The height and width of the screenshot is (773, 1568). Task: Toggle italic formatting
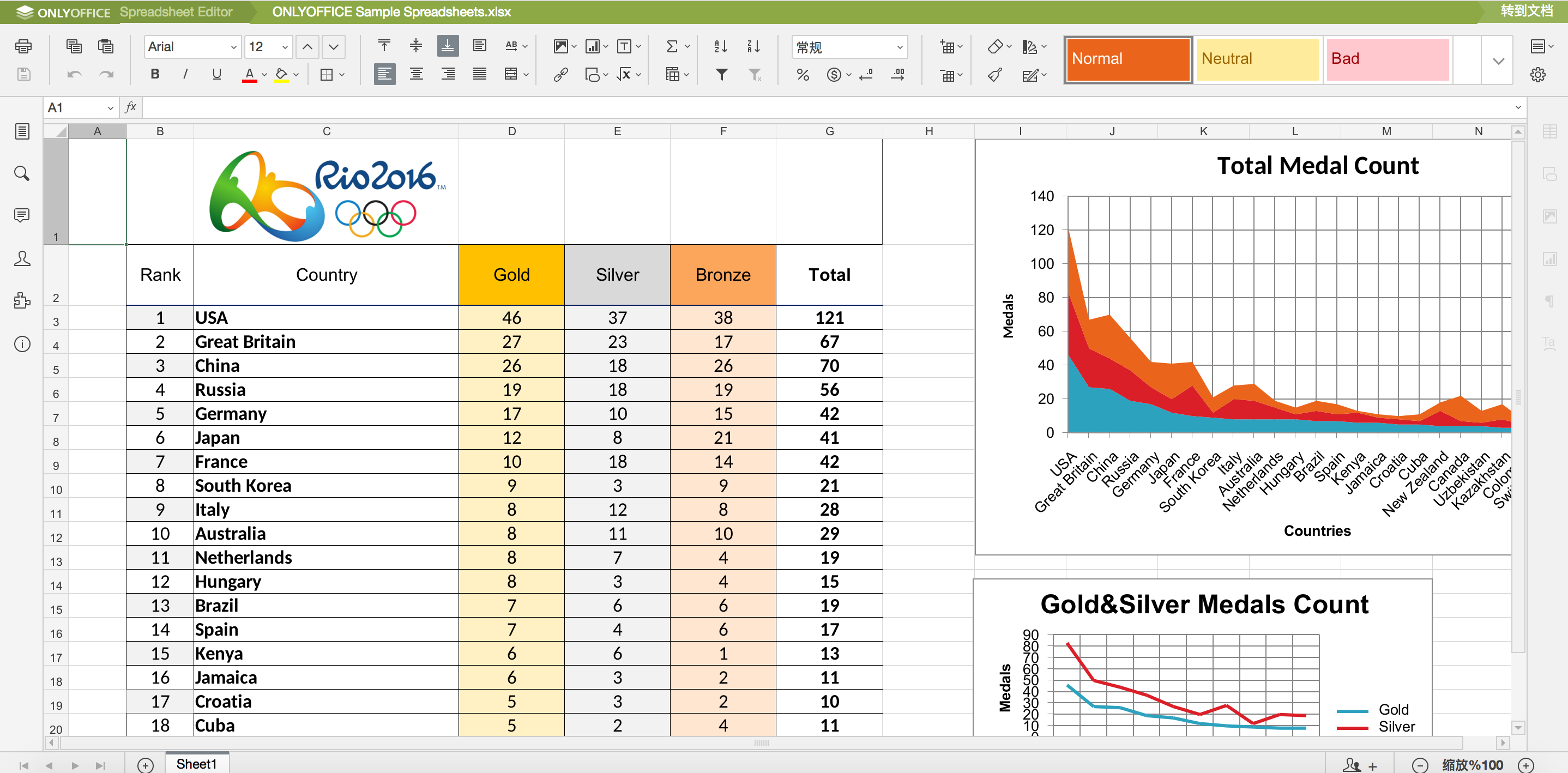[185, 74]
